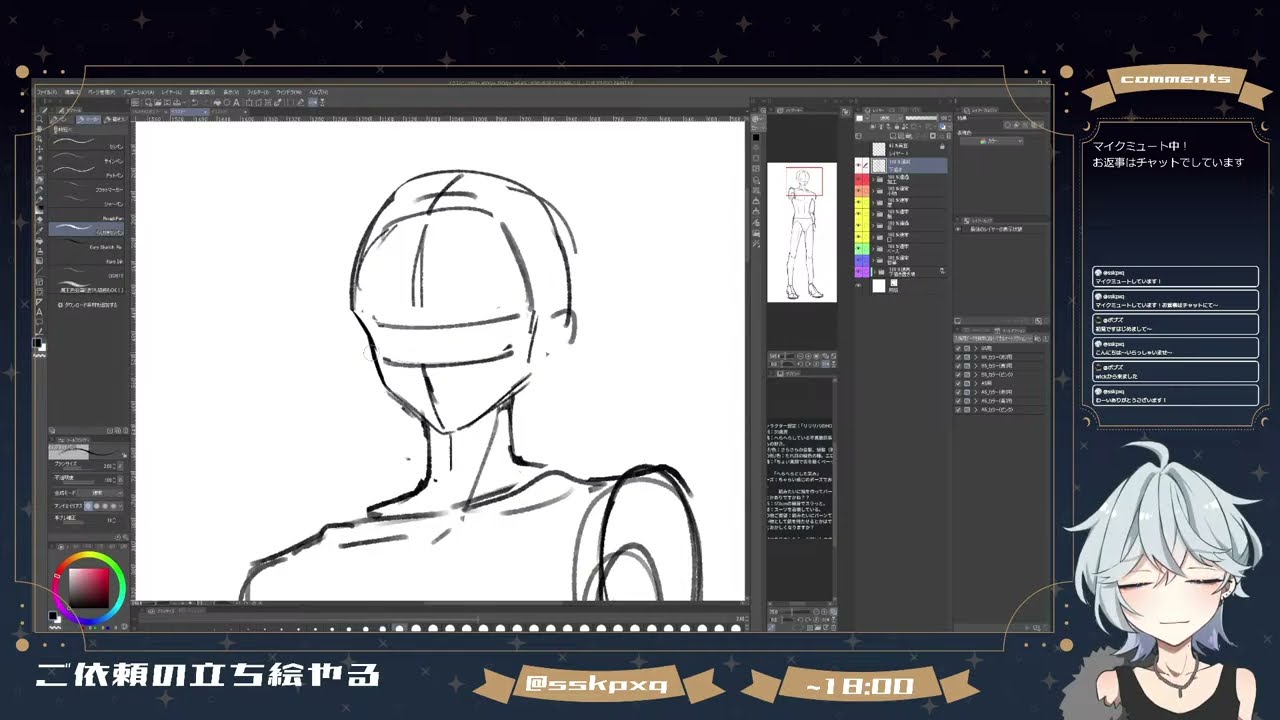The image size is (1280, 720).
Task: Click icon at bottom right of color wheel
Action: [124, 626]
